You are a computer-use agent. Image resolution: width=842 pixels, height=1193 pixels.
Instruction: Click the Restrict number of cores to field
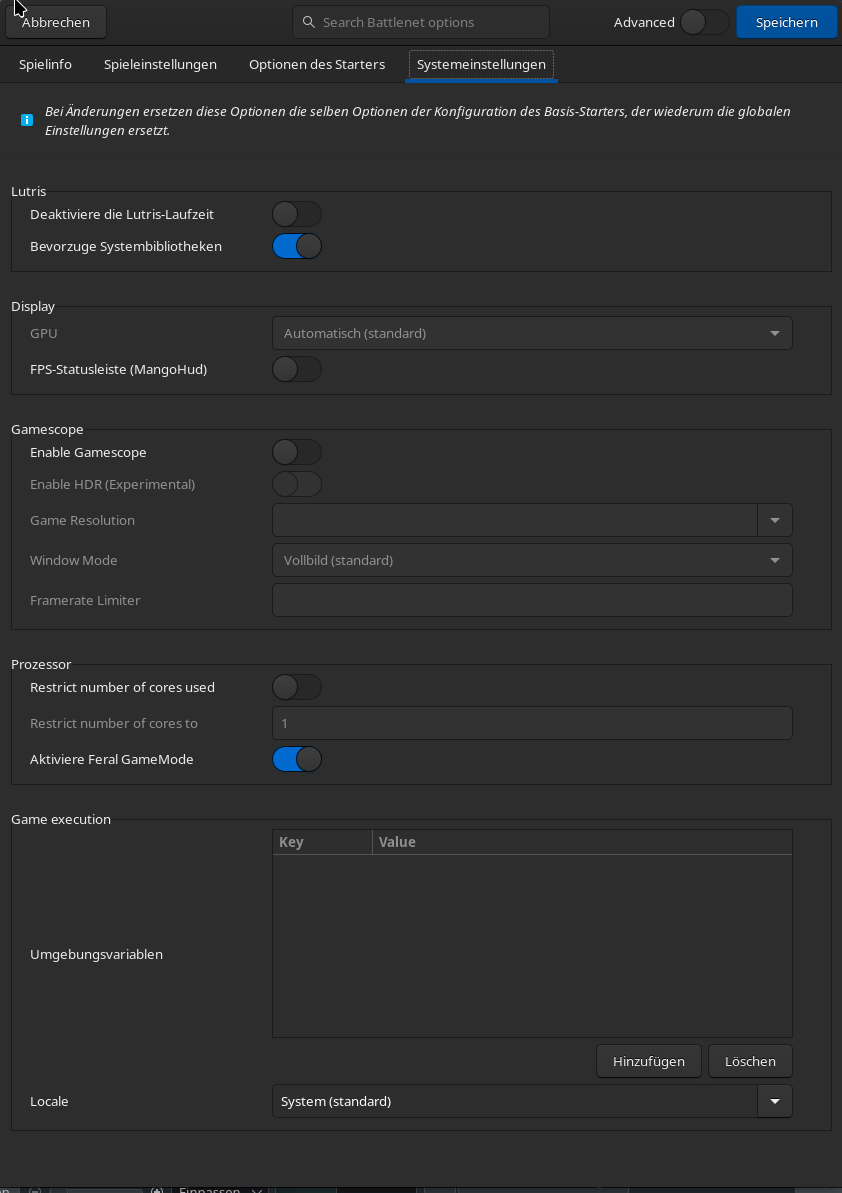[532, 724]
